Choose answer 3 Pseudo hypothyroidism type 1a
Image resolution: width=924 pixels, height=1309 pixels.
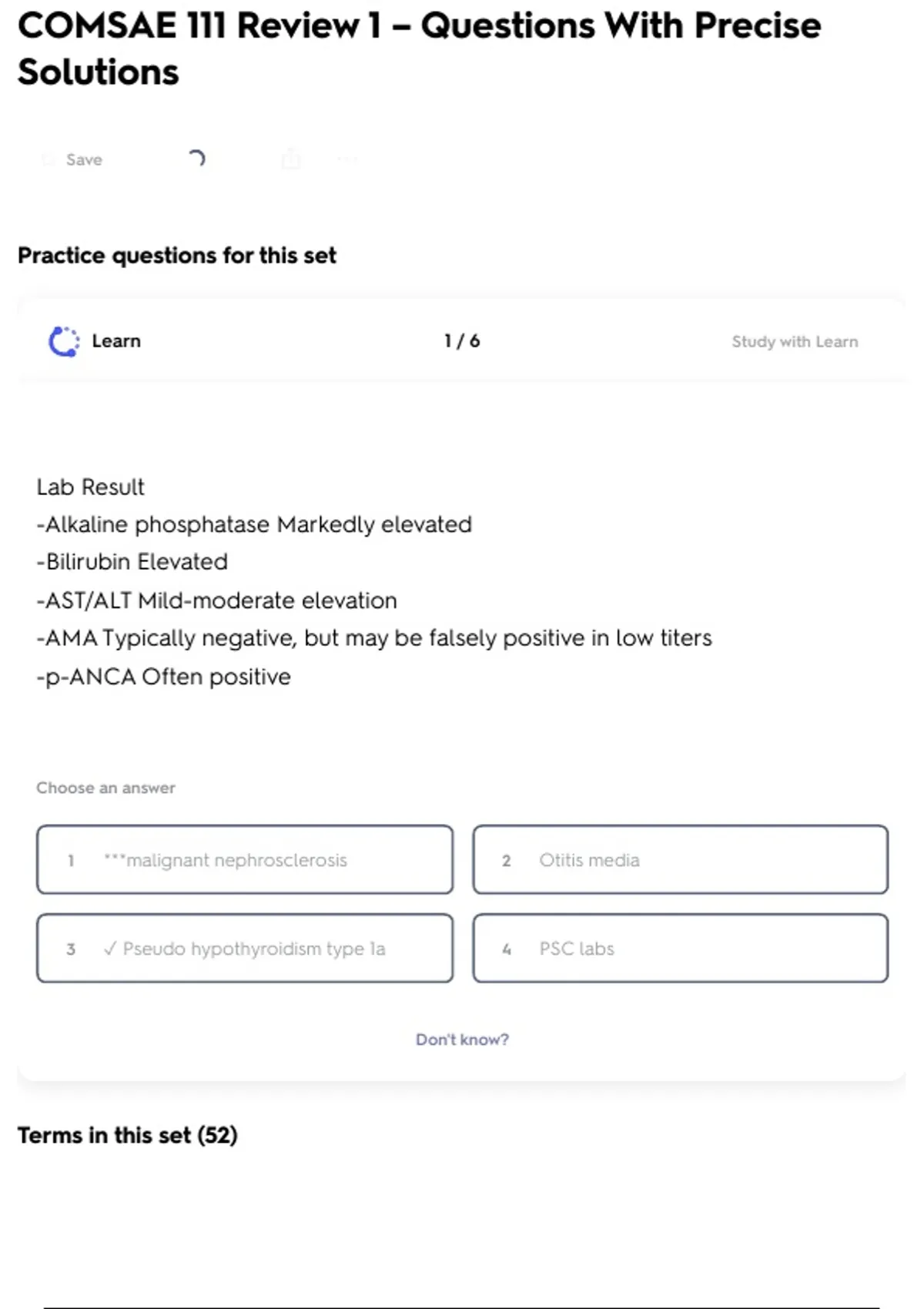[x=245, y=949]
